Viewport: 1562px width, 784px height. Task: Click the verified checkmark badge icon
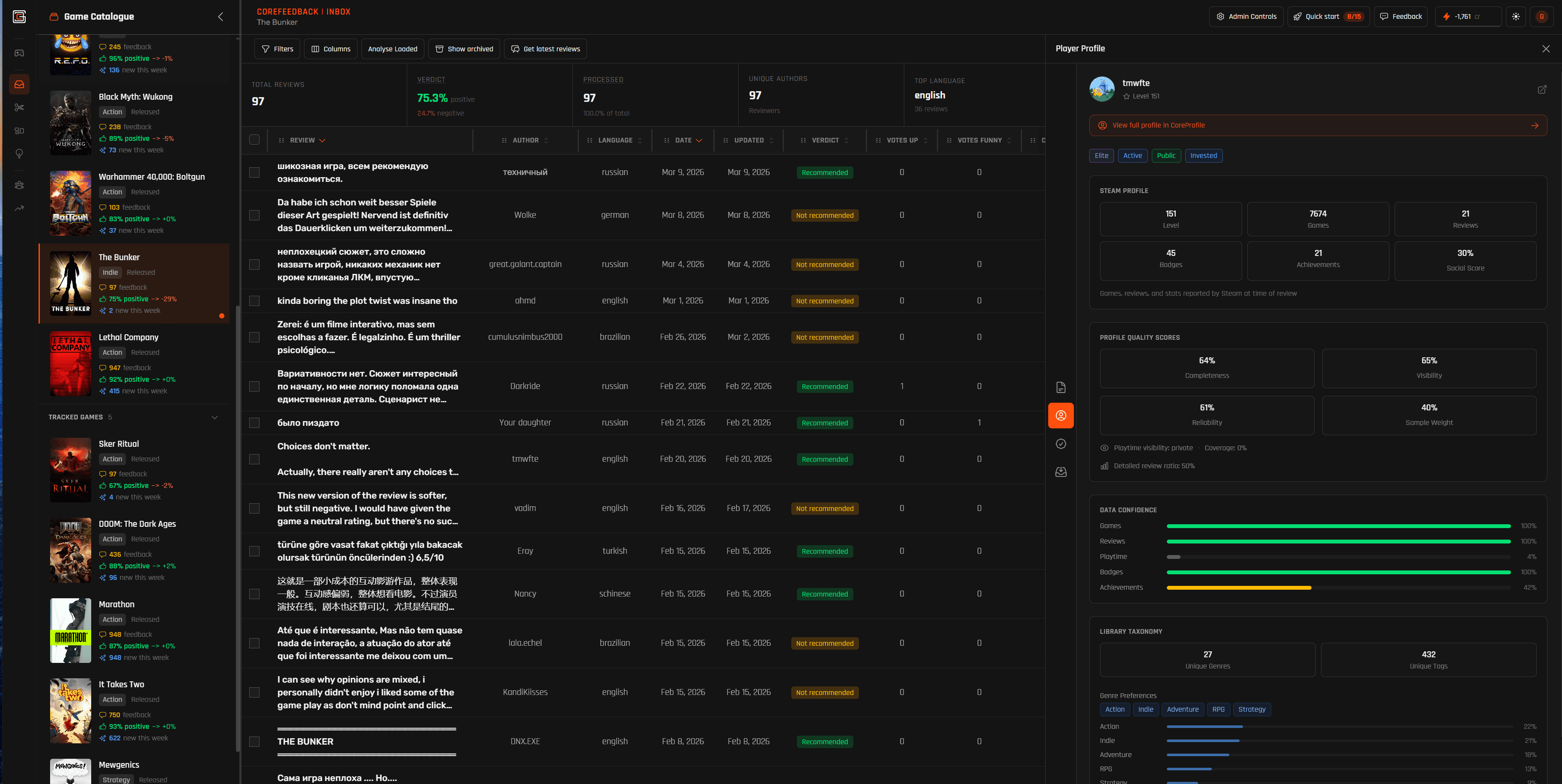click(x=1061, y=444)
